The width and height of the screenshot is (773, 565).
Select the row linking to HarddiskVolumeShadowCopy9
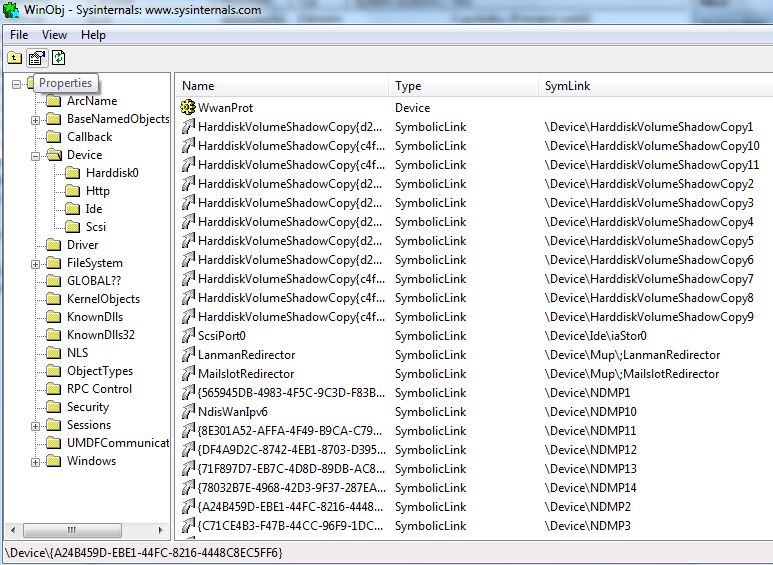tap(475, 317)
